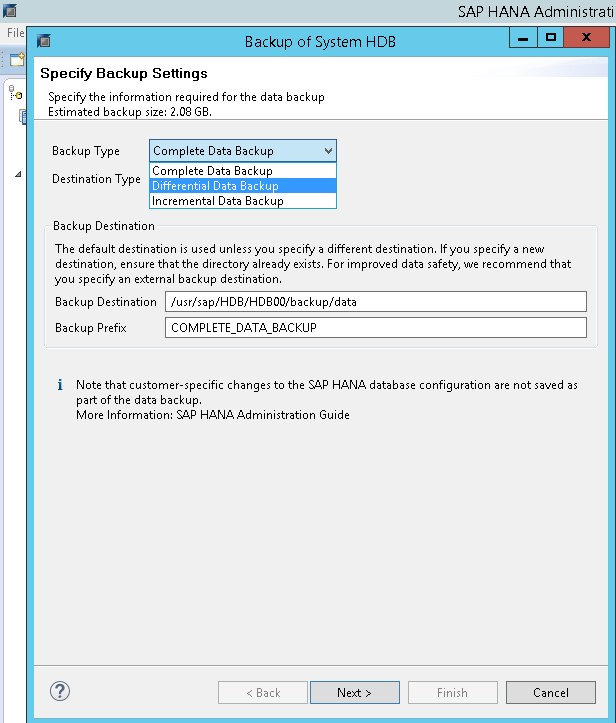The width and height of the screenshot is (616, 723).
Task: Maximize the Backup of System HDB dialog
Action: click(x=551, y=38)
